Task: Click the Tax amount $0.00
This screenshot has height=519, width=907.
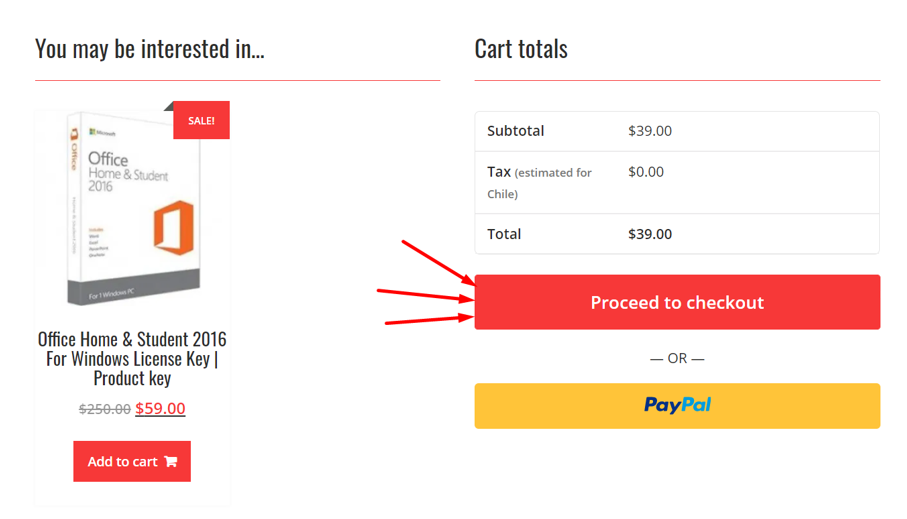Action: (646, 172)
